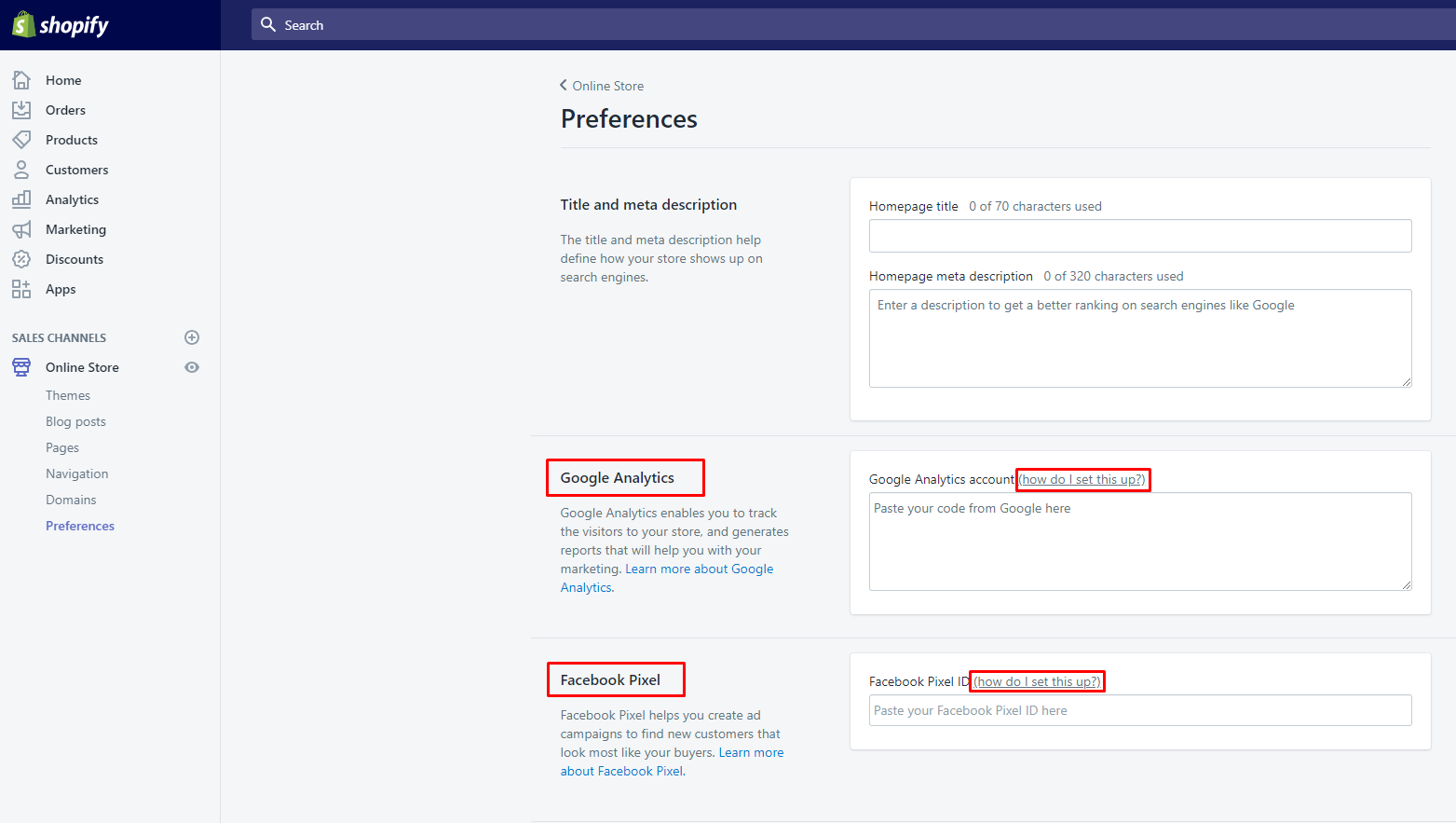
Task: Open Google Analytics 'how do I set this up?' link
Action: coord(1082,479)
